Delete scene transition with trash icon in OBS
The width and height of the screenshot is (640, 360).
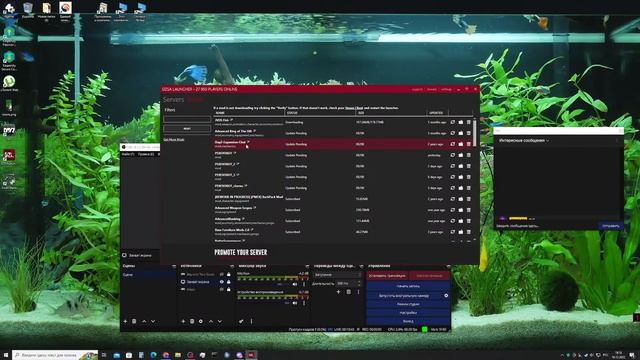(348, 292)
